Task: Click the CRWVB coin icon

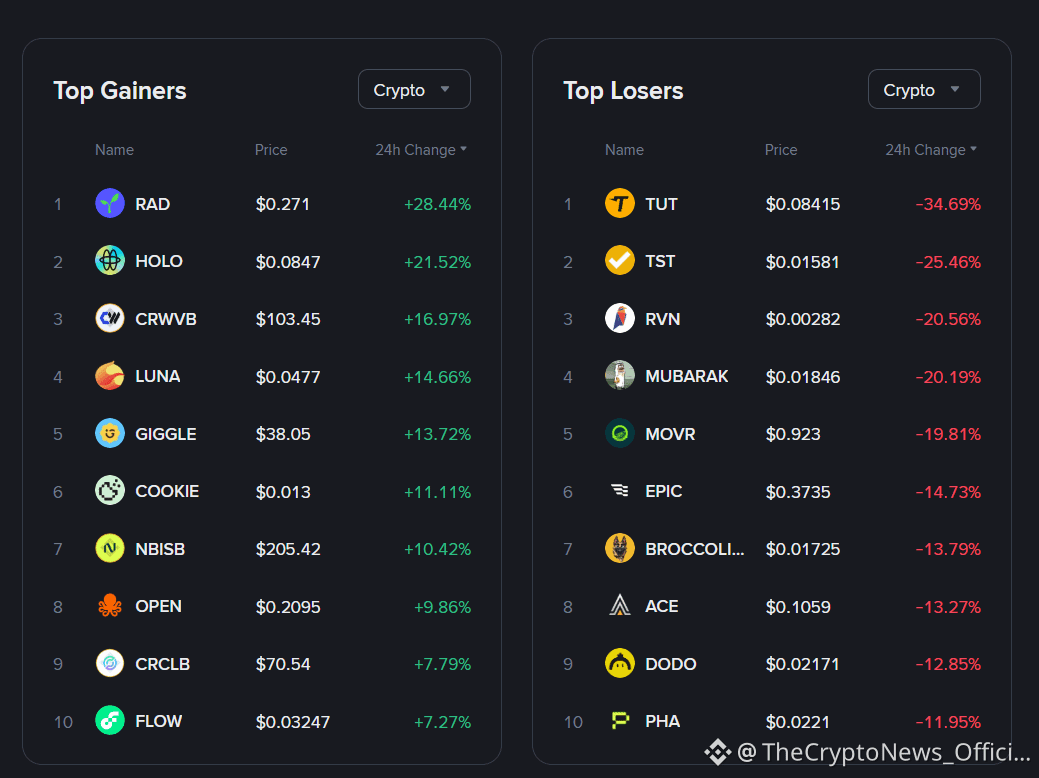Action: click(110, 319)
